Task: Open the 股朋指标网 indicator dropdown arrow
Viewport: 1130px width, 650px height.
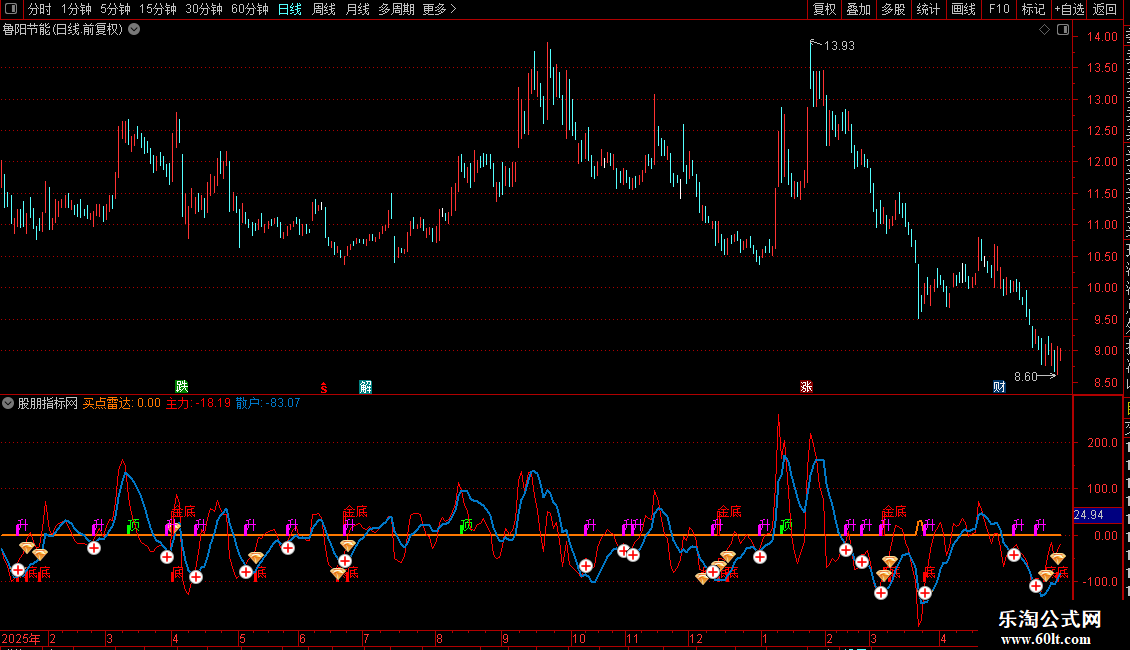Action: point(8,404)
